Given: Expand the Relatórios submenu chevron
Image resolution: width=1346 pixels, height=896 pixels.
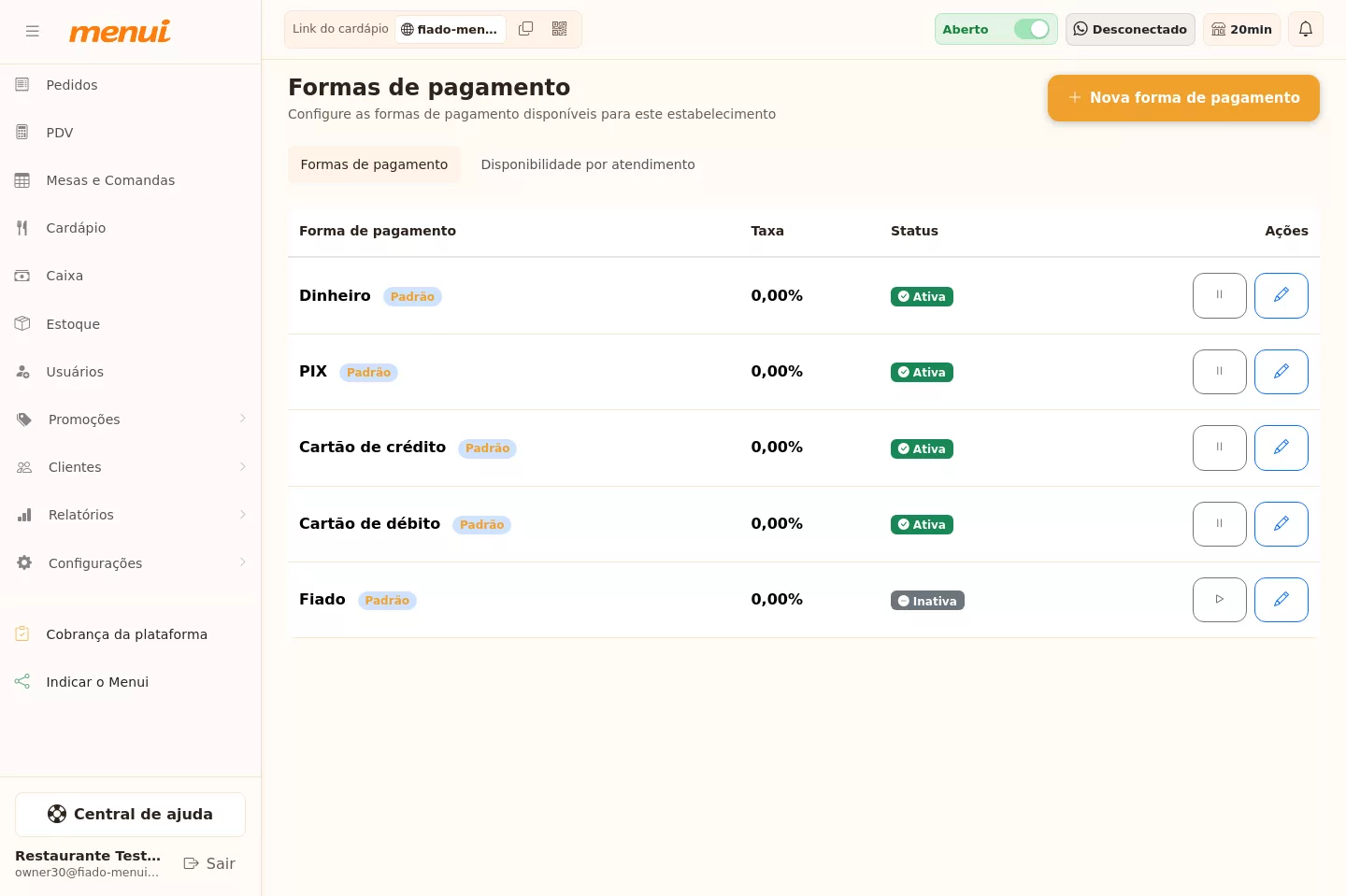Looking at the screenshot, I should [242, 514].
